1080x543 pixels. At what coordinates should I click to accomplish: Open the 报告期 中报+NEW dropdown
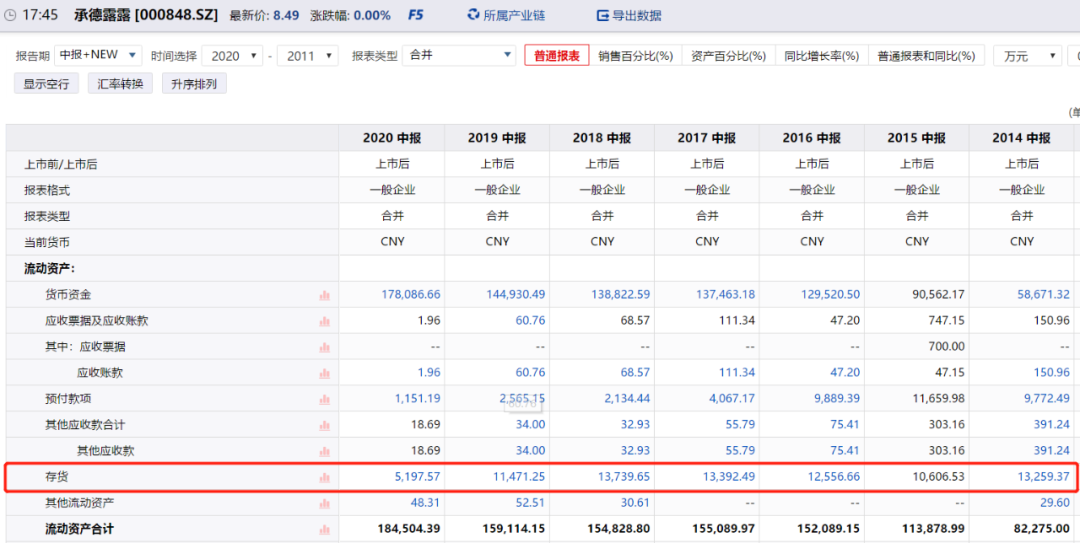click(x=98, y=56)
